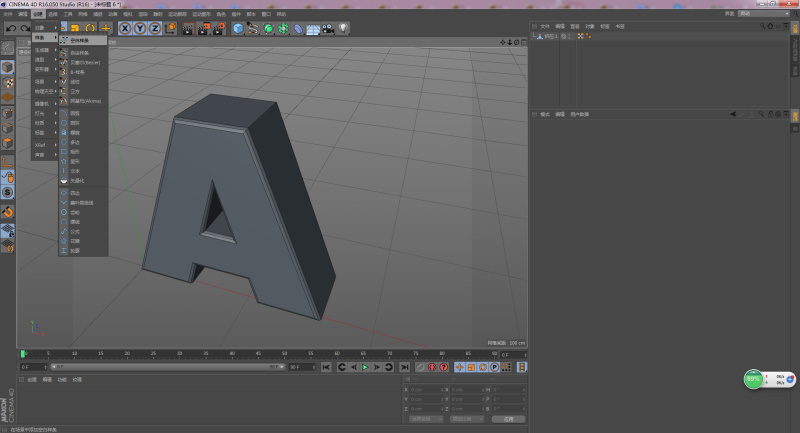Click the green Play forward button
Screen dimensions: 800x433
[365, 367]
